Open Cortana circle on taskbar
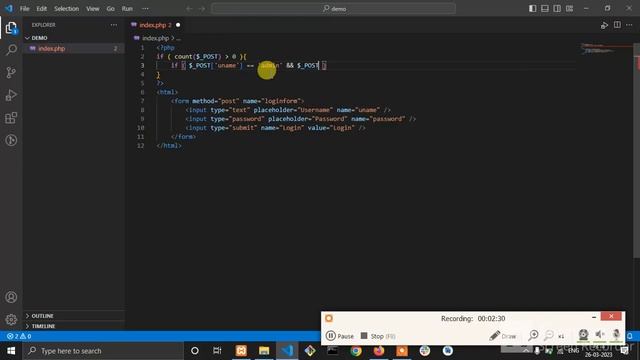The width and height of the screenshot is (640, 360). (x=195, y=351)
